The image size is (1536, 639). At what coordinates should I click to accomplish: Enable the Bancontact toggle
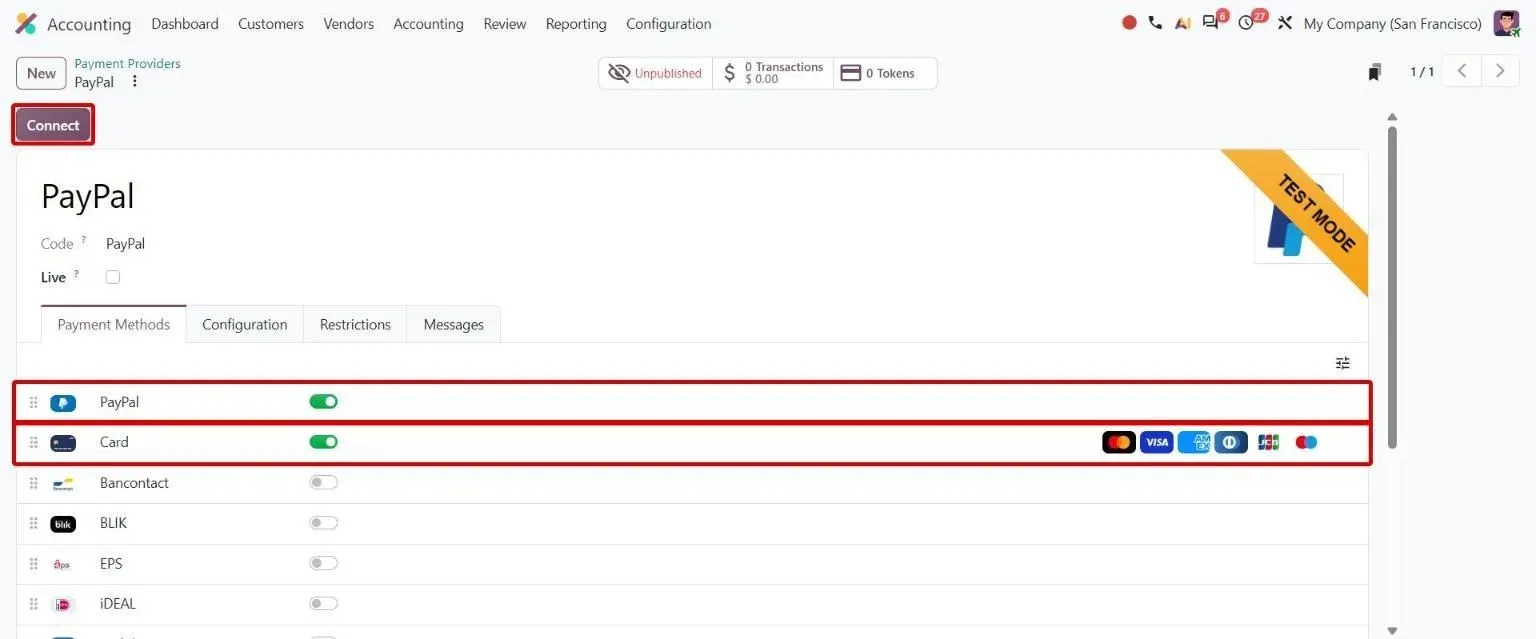point(323,483)
